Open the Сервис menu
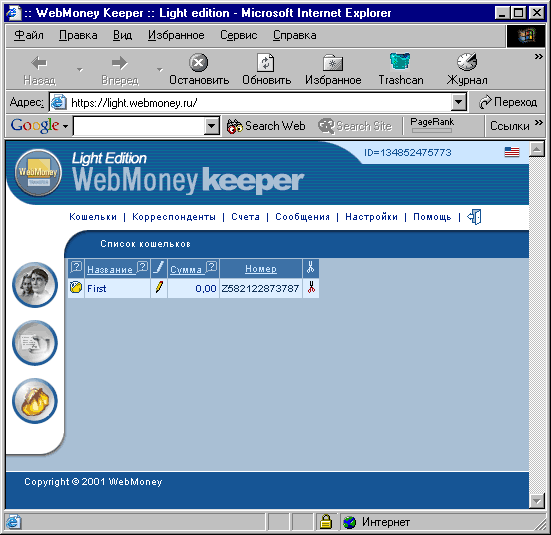 239,35
